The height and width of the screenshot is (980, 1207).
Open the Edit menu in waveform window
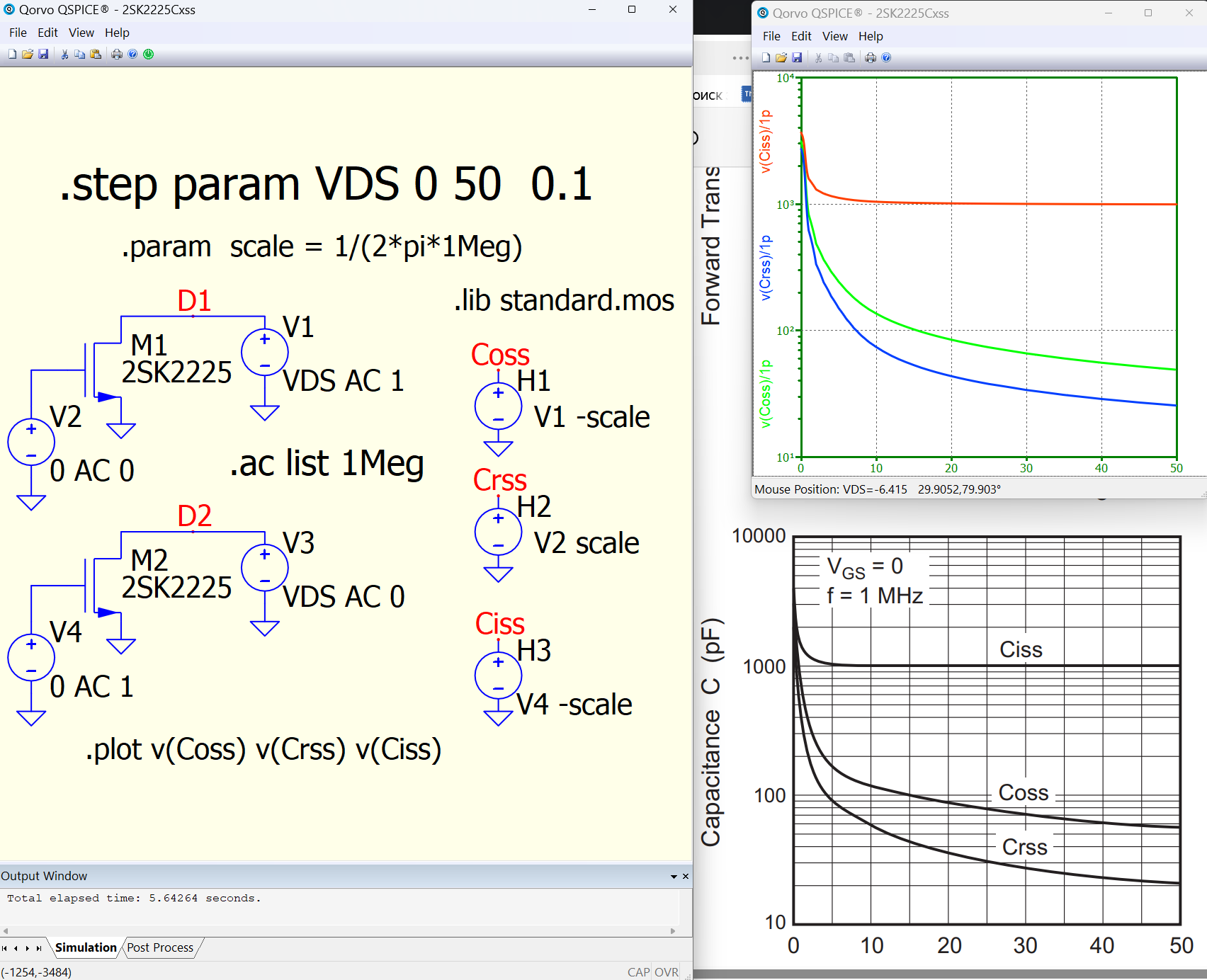(801, 36)
